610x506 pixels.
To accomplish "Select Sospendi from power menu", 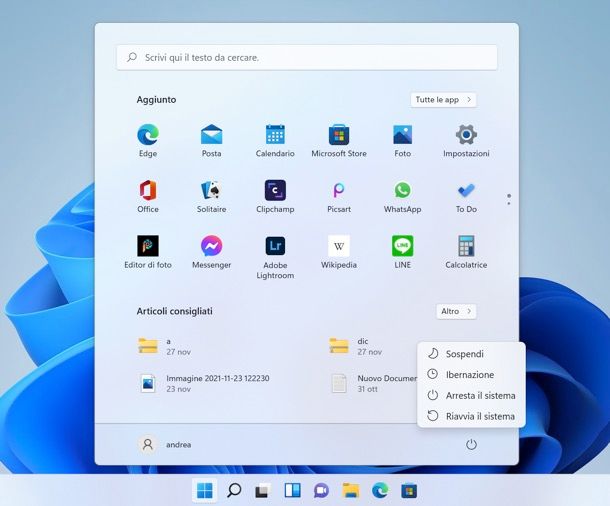I will coord(471,354).
